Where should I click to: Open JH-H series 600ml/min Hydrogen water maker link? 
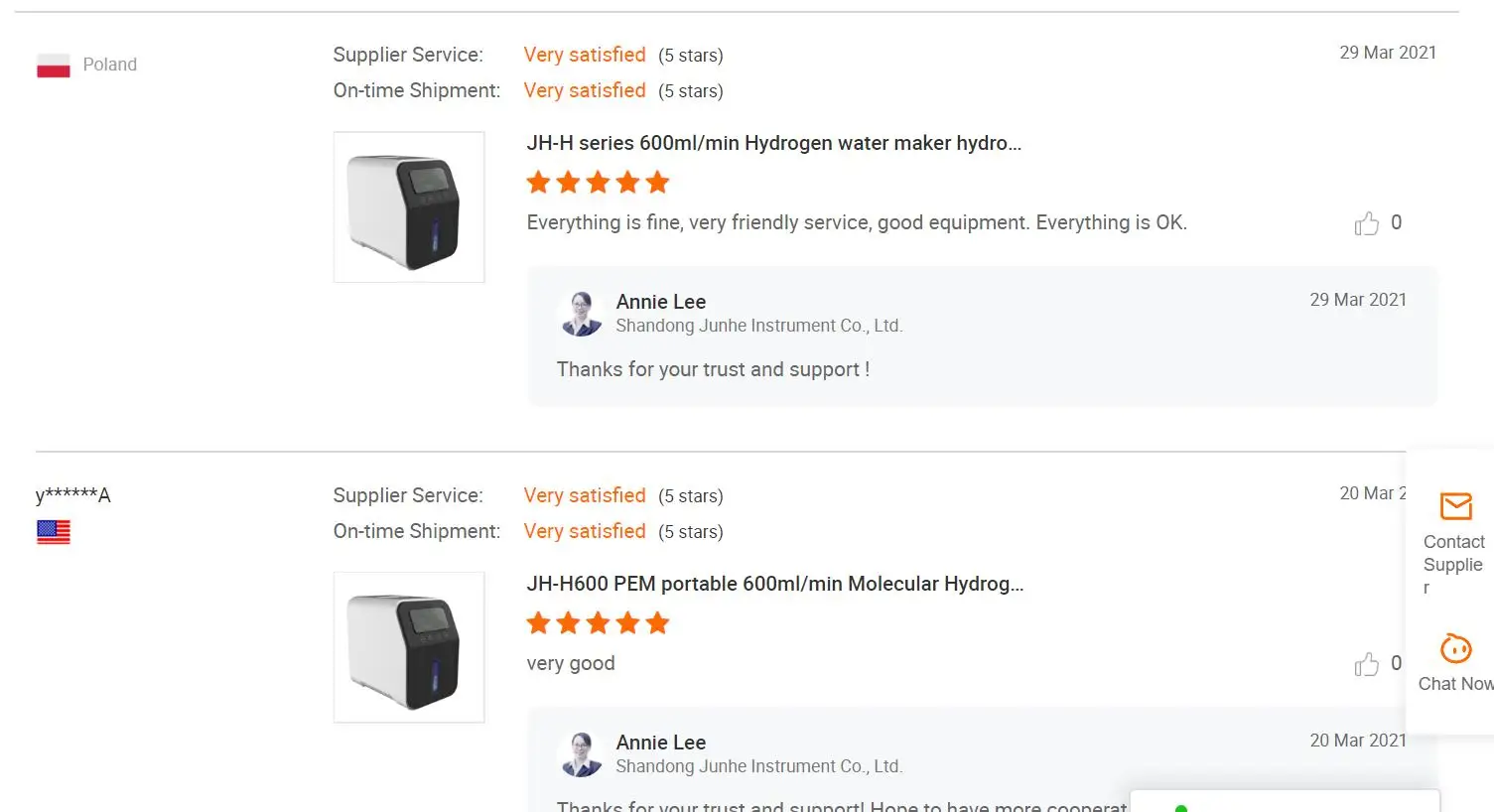pos(773,143)
